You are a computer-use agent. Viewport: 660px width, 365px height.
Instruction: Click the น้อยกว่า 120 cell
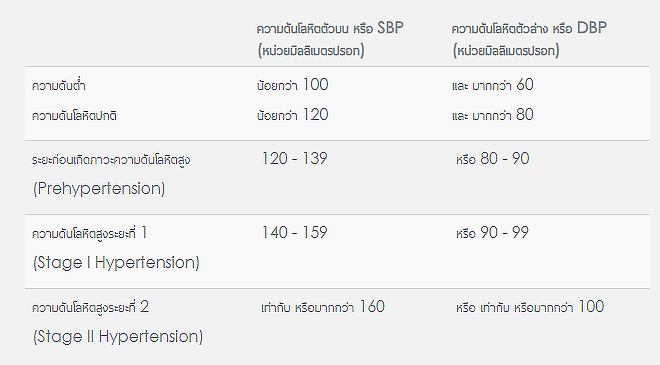point(293,115)
